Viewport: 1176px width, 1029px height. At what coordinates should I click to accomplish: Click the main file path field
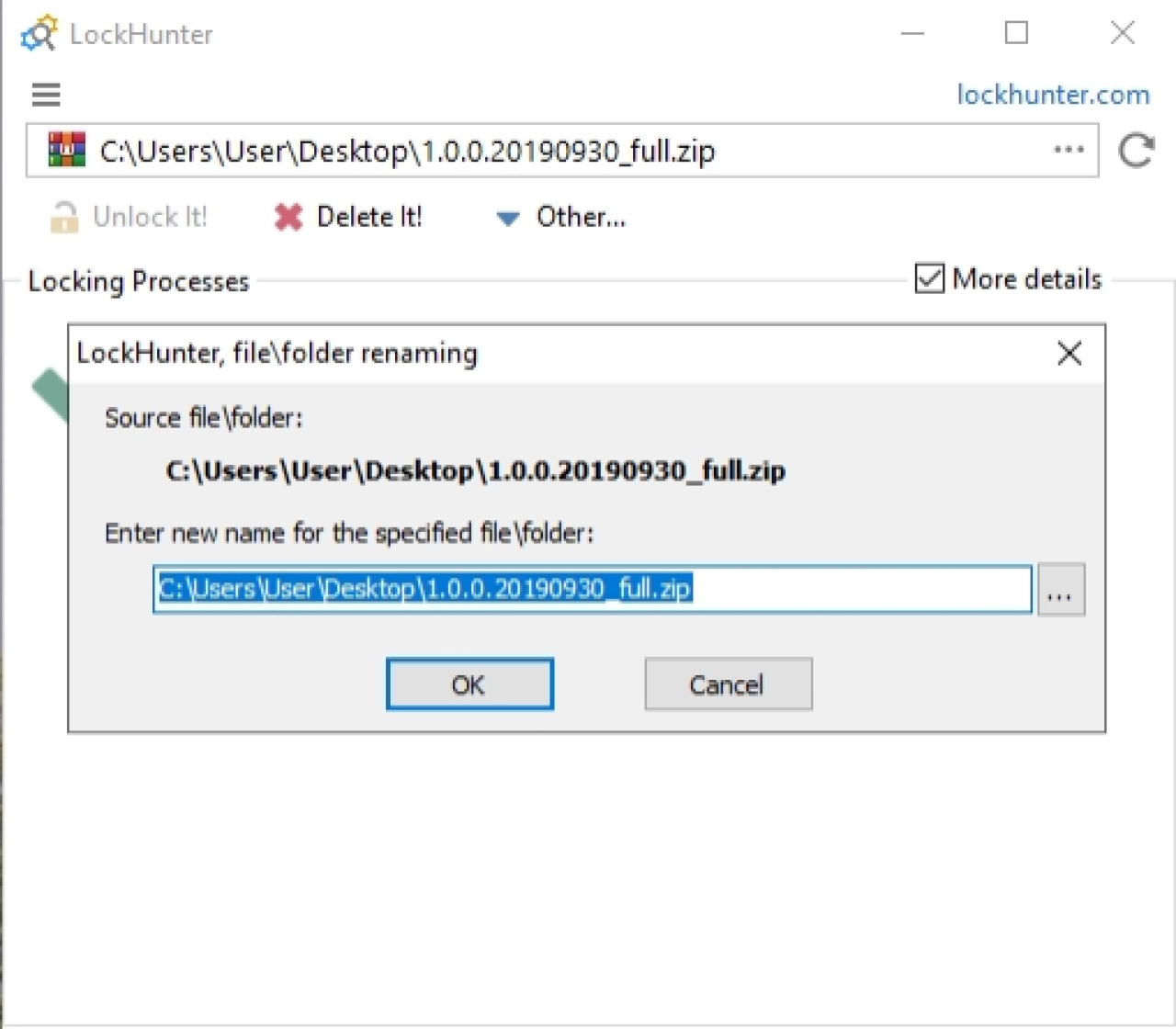(562, 151)
